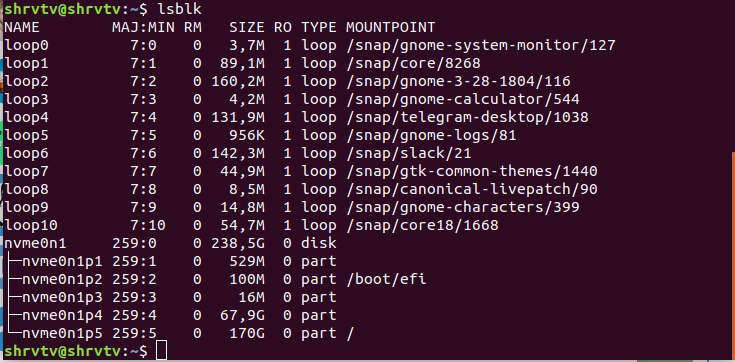Click the disk type value
The width and height of the screenshot is (735, 362).
[x=319, y=243]
